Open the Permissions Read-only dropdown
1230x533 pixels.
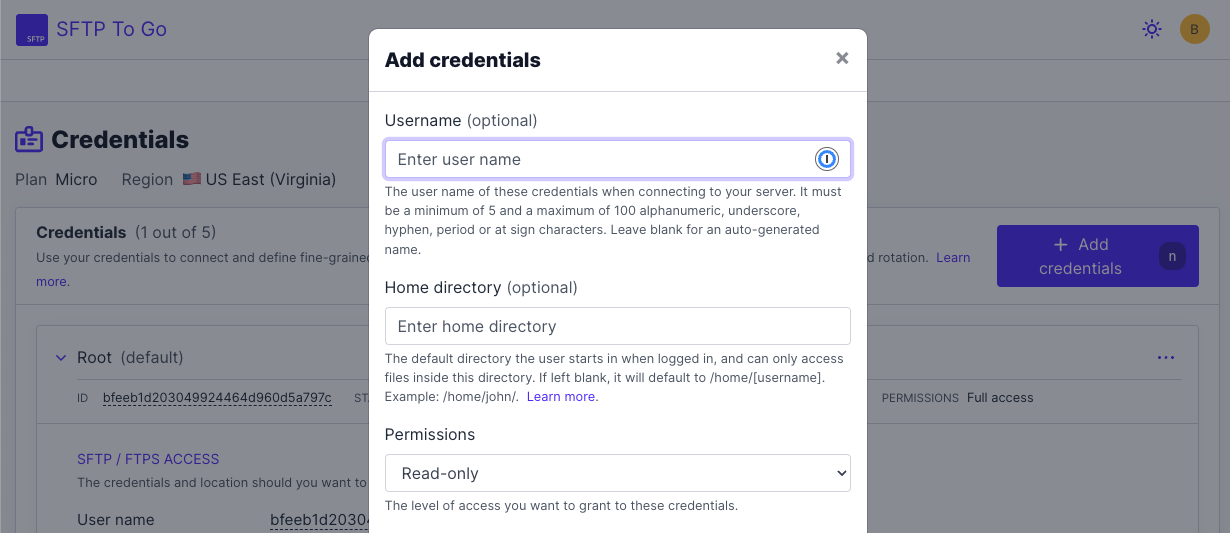tap(618, 473)
